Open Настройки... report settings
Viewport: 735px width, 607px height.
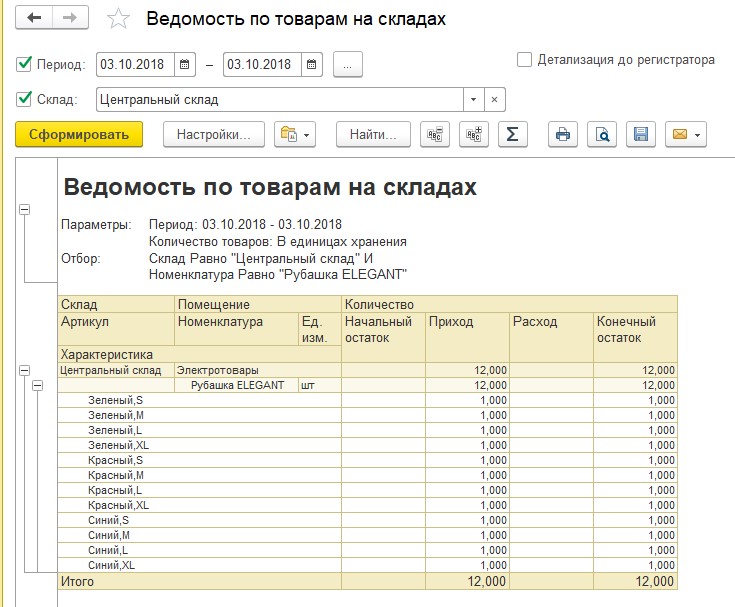tap(214, 135)
